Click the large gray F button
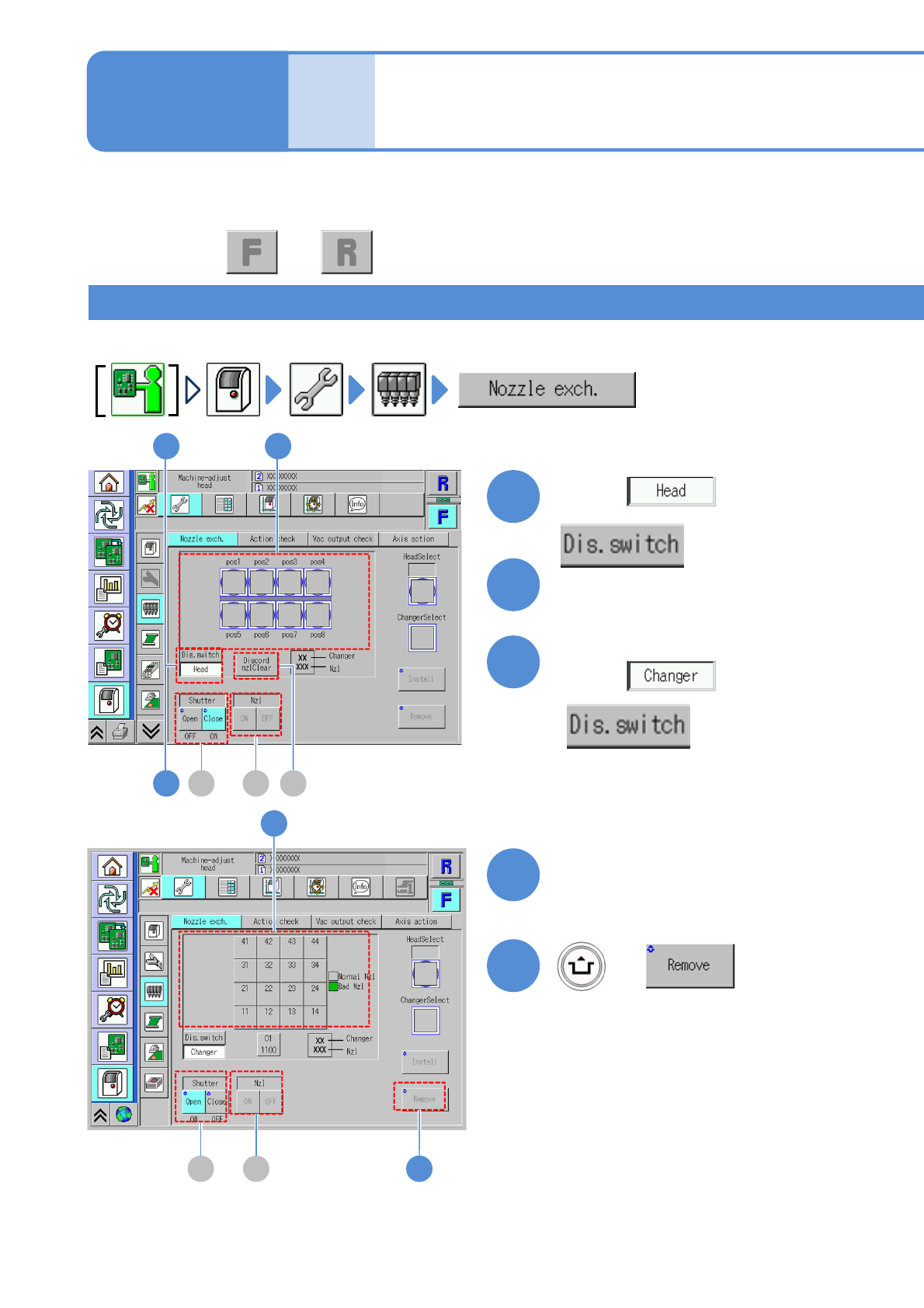 pos(252,252)
